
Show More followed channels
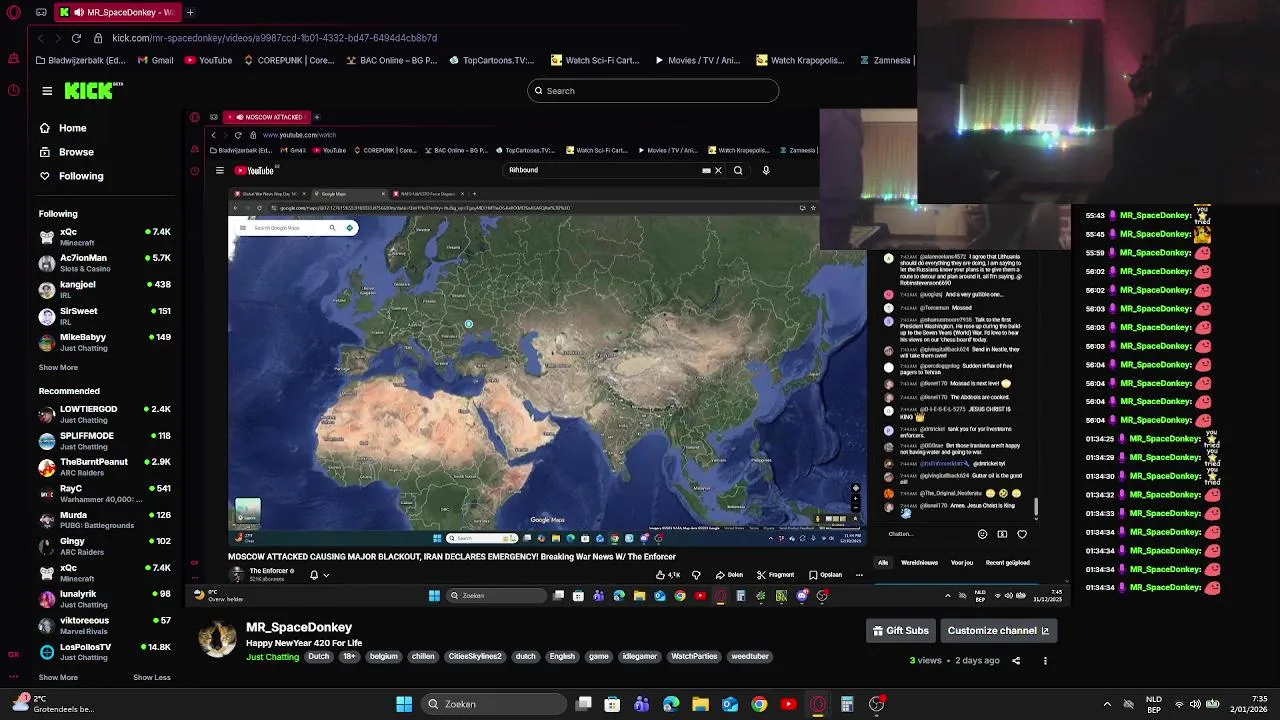tap(58, 367)
